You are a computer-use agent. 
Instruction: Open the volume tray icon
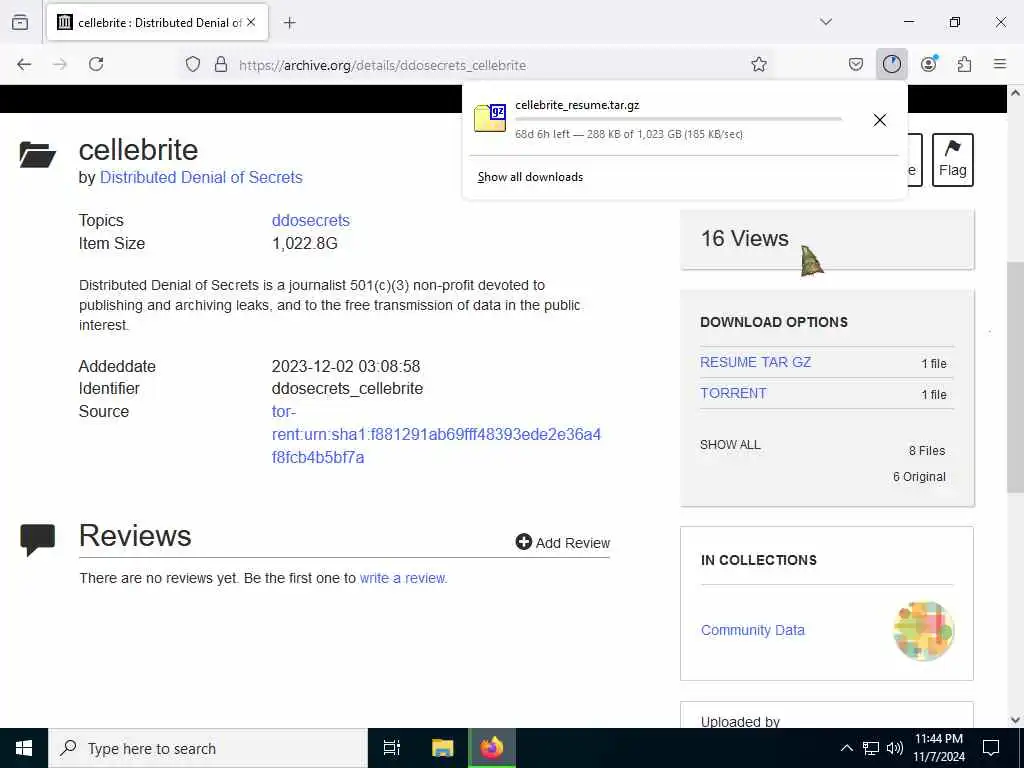point(895,748)
